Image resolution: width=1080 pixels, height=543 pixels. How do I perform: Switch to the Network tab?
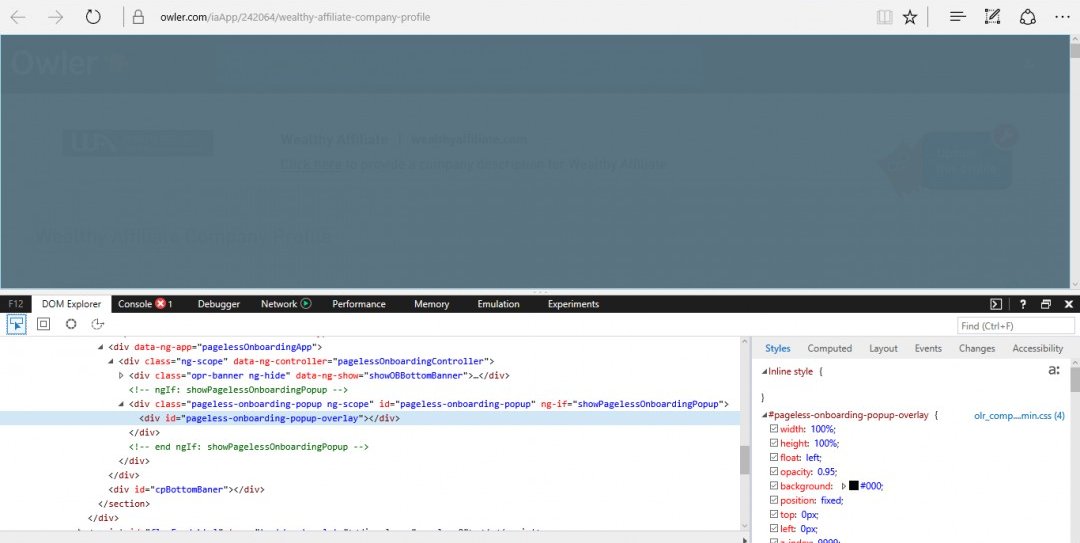pos(279,304)
